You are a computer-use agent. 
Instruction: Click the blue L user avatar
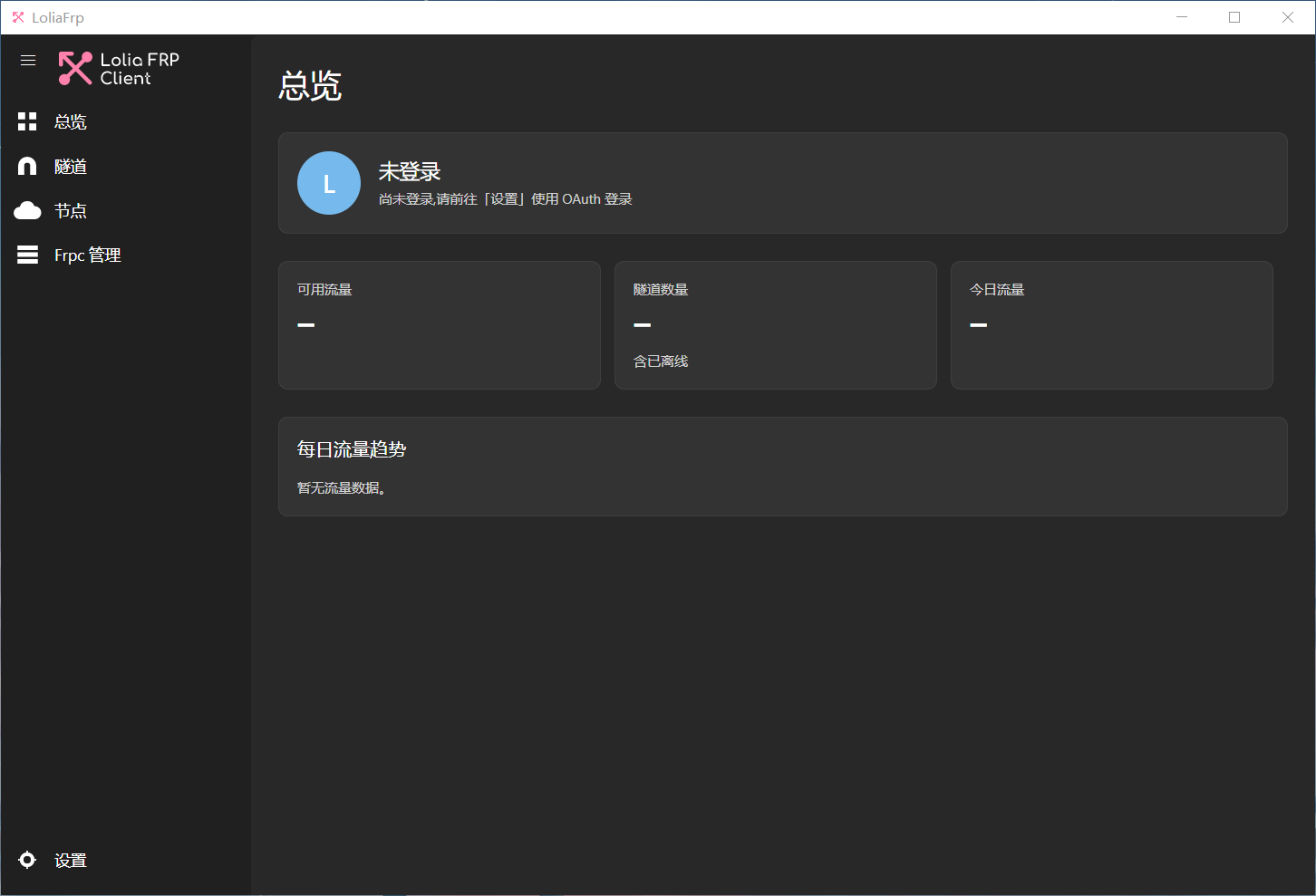[x=329, y=183]
